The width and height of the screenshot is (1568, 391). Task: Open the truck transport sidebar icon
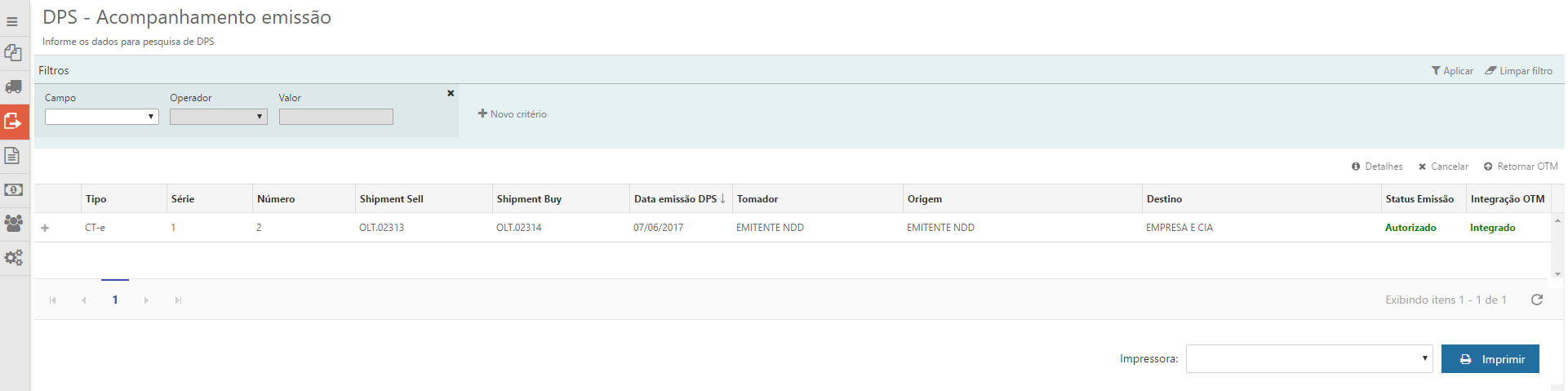[x=13, y=87]
